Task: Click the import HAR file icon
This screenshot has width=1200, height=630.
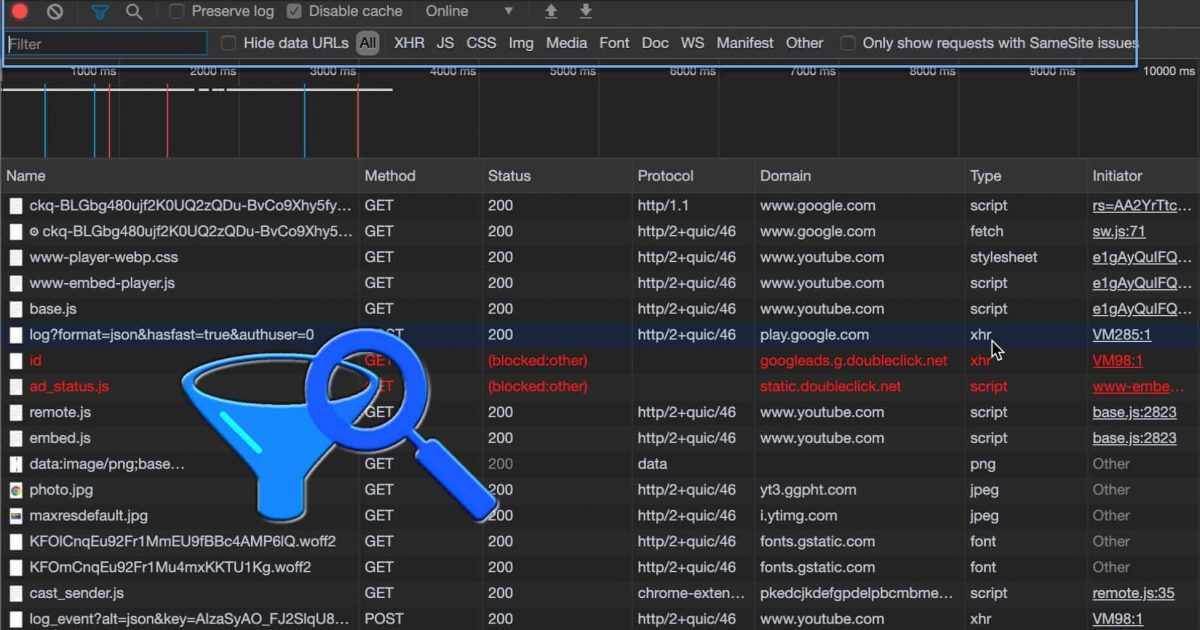Action: [550, 11]
